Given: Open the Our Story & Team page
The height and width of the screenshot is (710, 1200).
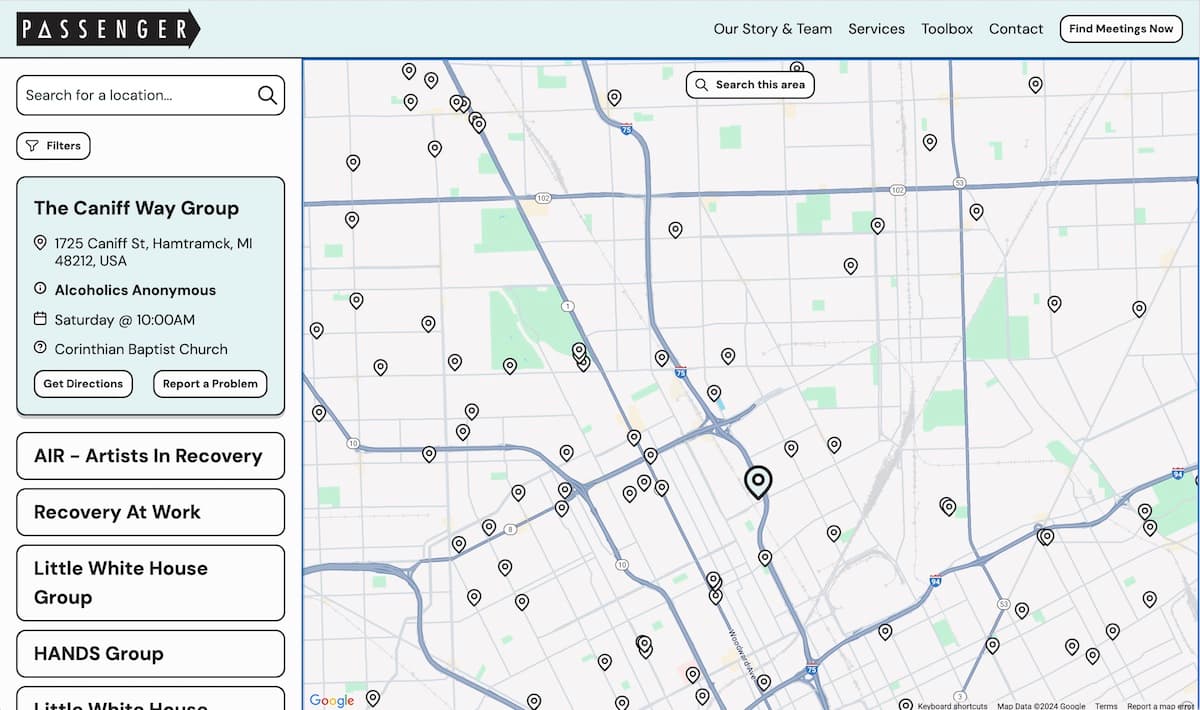Looking at the screenshot, I should 772,29.
